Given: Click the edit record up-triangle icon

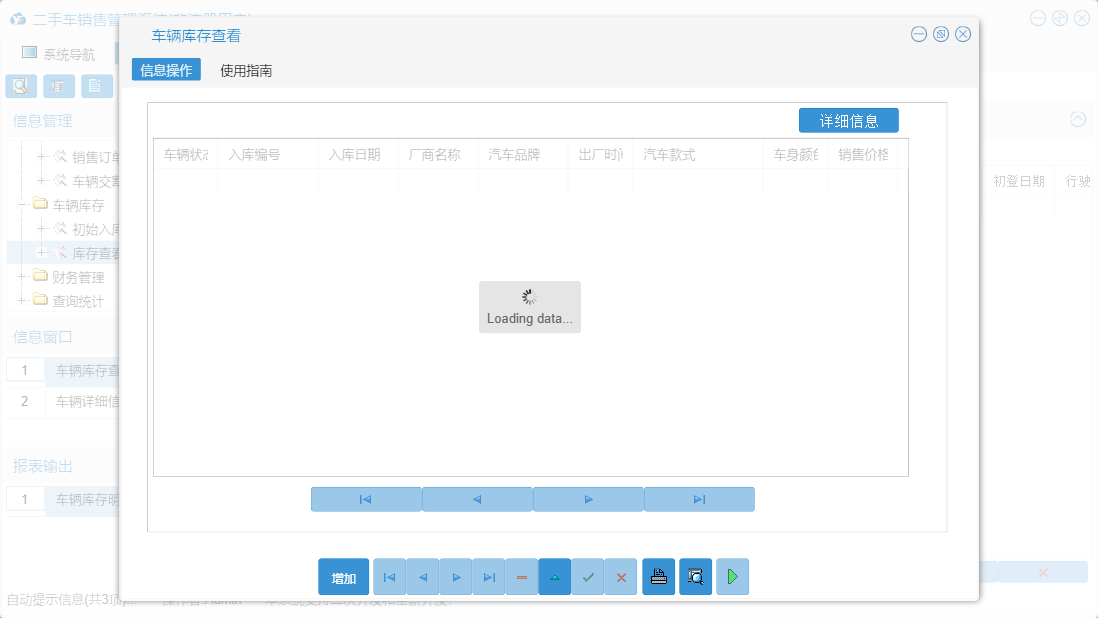Looking at the screenshot, I should 555,577.
